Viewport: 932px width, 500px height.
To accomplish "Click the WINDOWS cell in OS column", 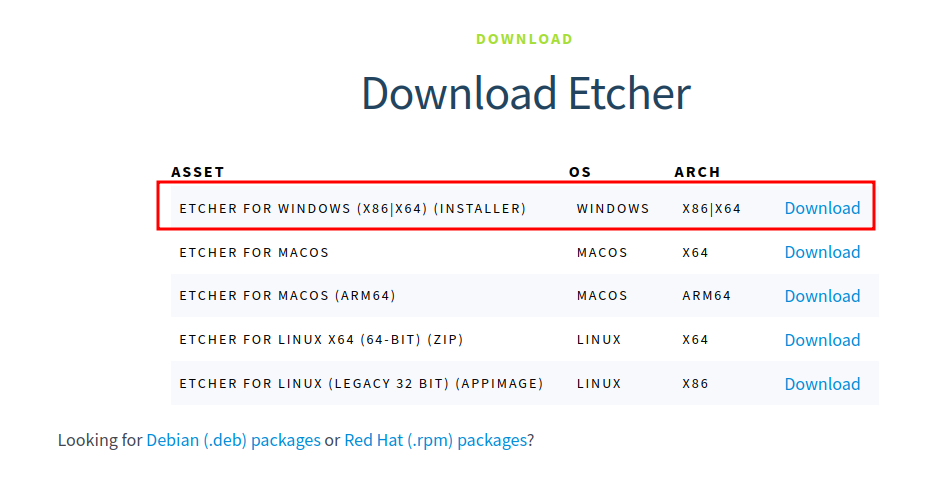I will tap(613, 209).
